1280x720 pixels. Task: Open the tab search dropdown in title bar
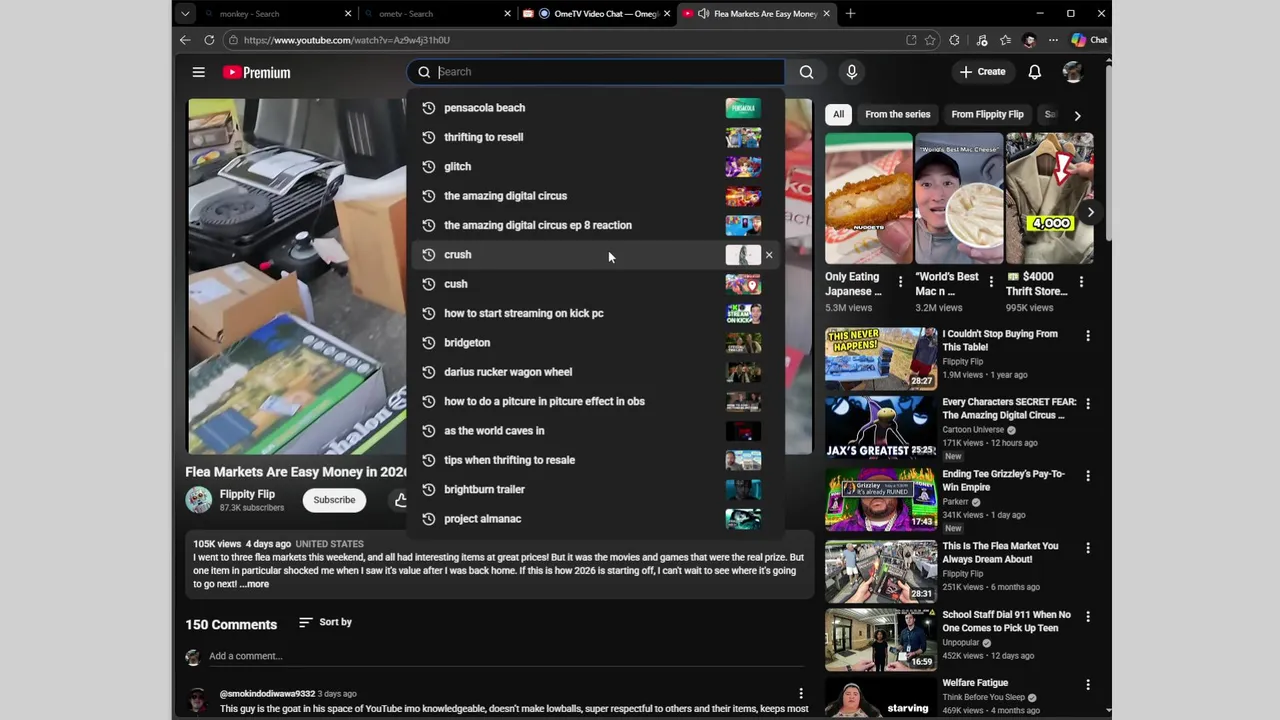tap(185, 14)
